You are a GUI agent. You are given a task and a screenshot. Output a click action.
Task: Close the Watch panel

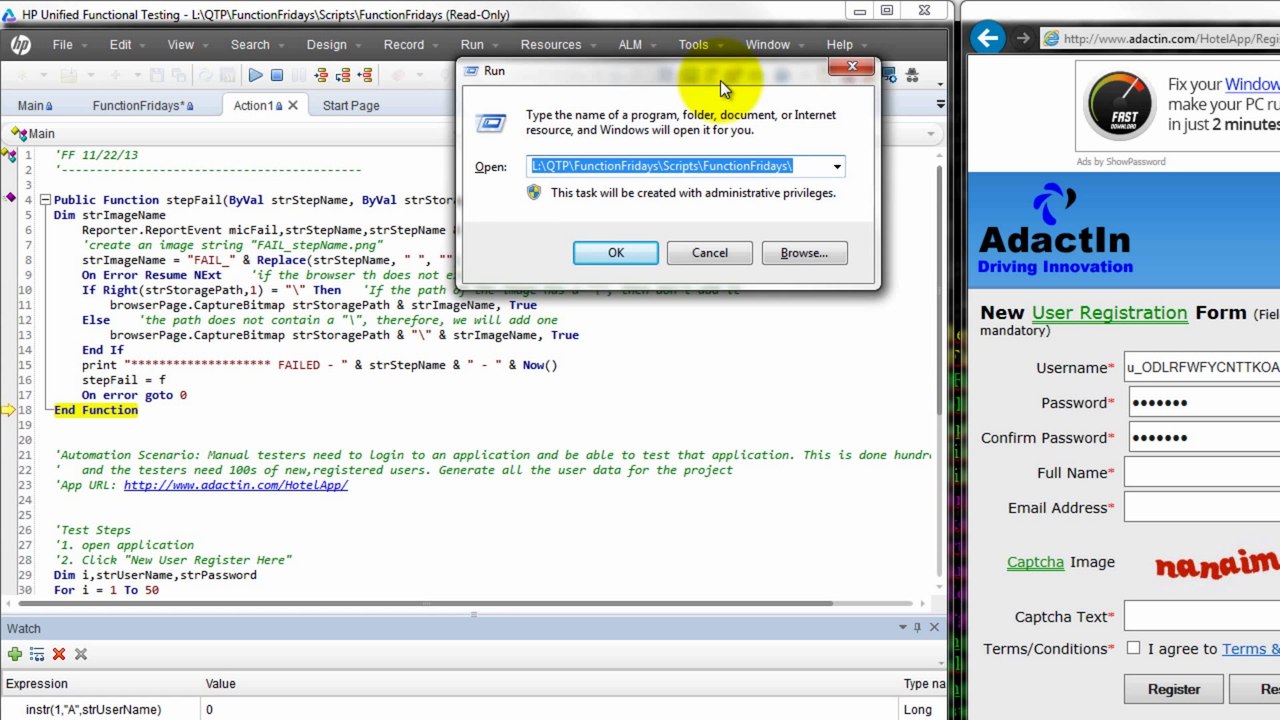coord(934,628)
